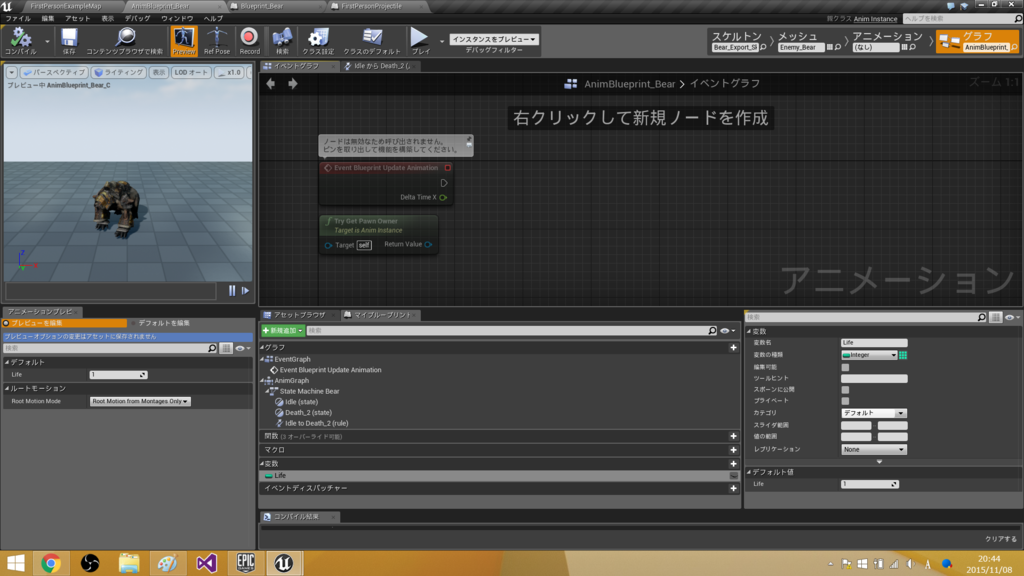Click the AnimBlueprint_Bear breadcrumb
Screen dimensions: 1024x576
tap(629, 84)
